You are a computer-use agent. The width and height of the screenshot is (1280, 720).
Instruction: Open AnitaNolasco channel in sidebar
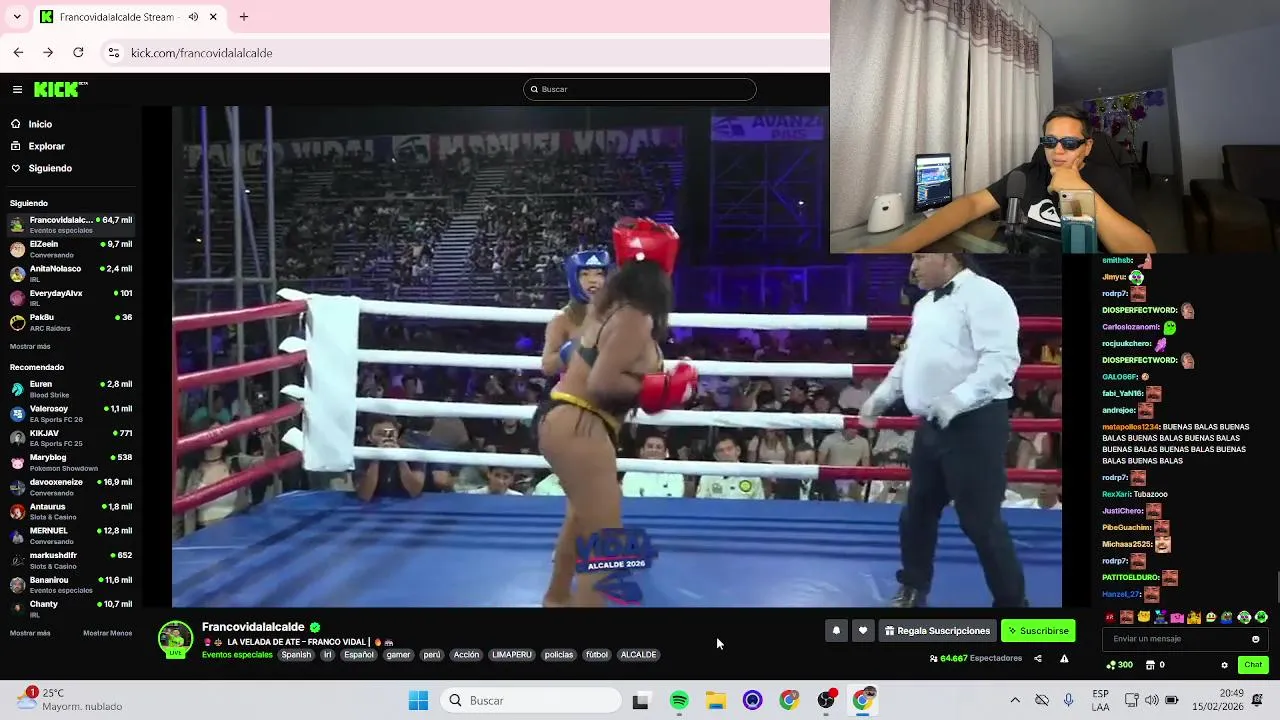(x=70, y=273)
